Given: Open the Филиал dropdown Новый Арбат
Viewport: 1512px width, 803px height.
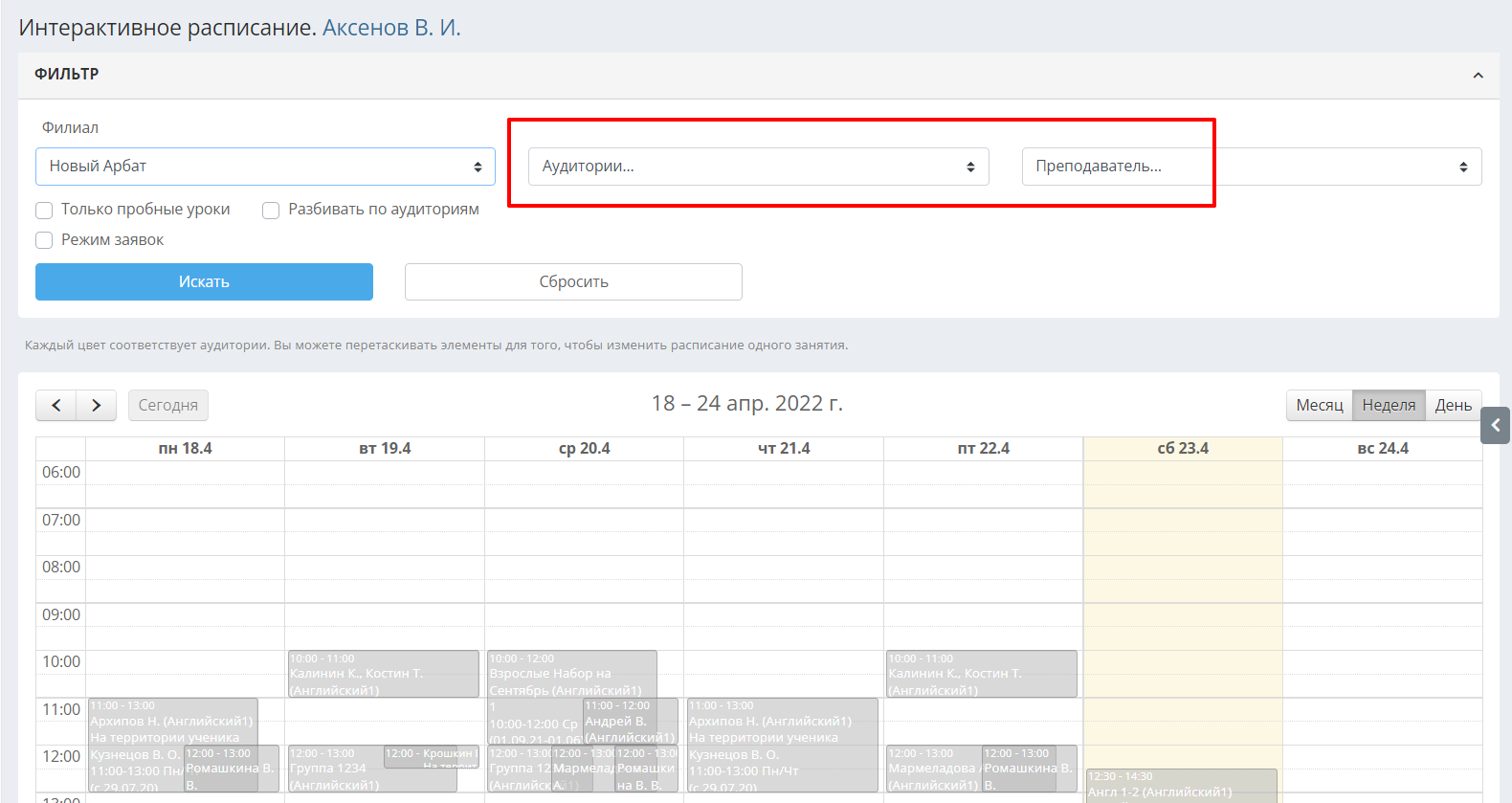Looking at the screenshot, I should pyautogui.click(x=265, y=167).
